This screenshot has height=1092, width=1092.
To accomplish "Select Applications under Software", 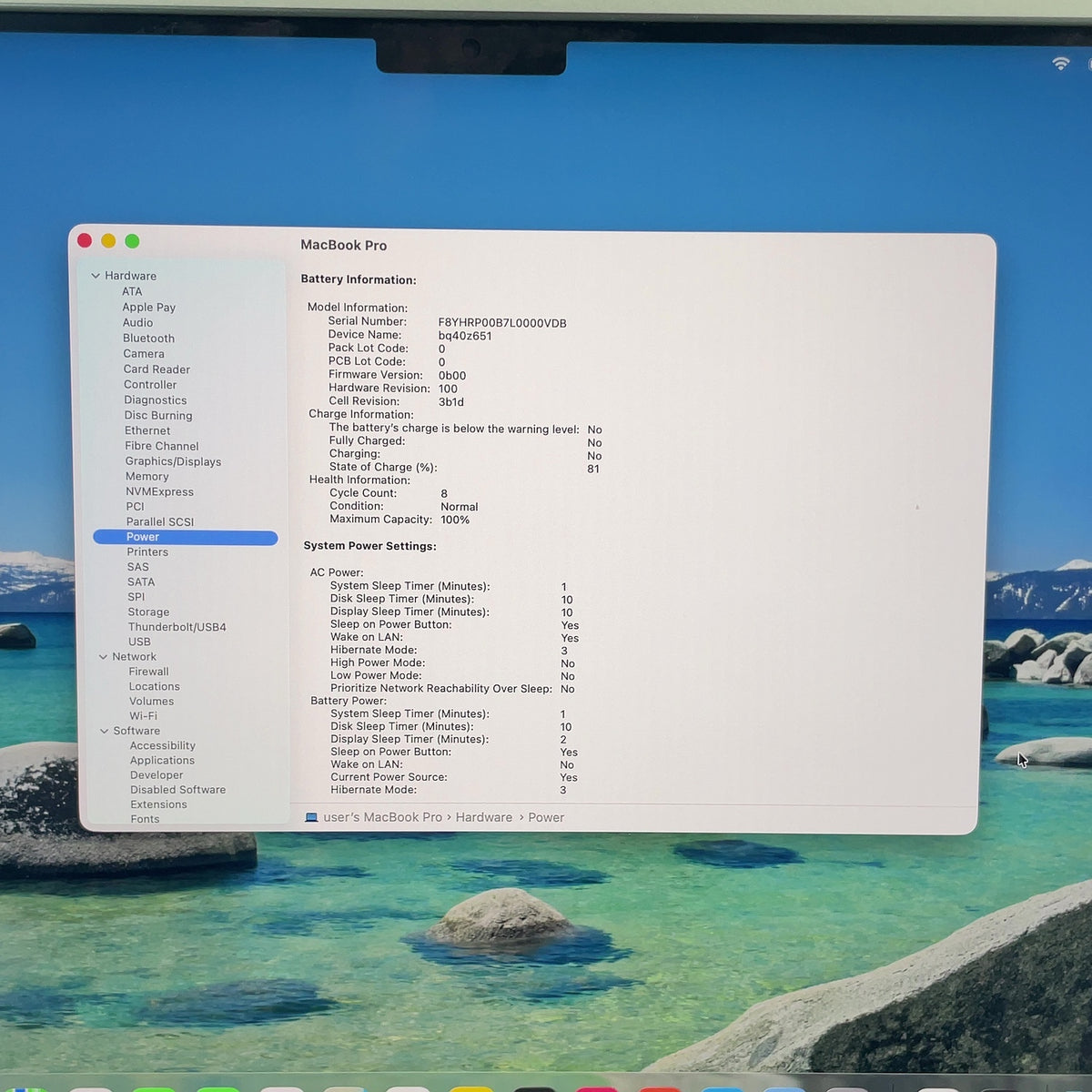I will [x=162, y=761].
